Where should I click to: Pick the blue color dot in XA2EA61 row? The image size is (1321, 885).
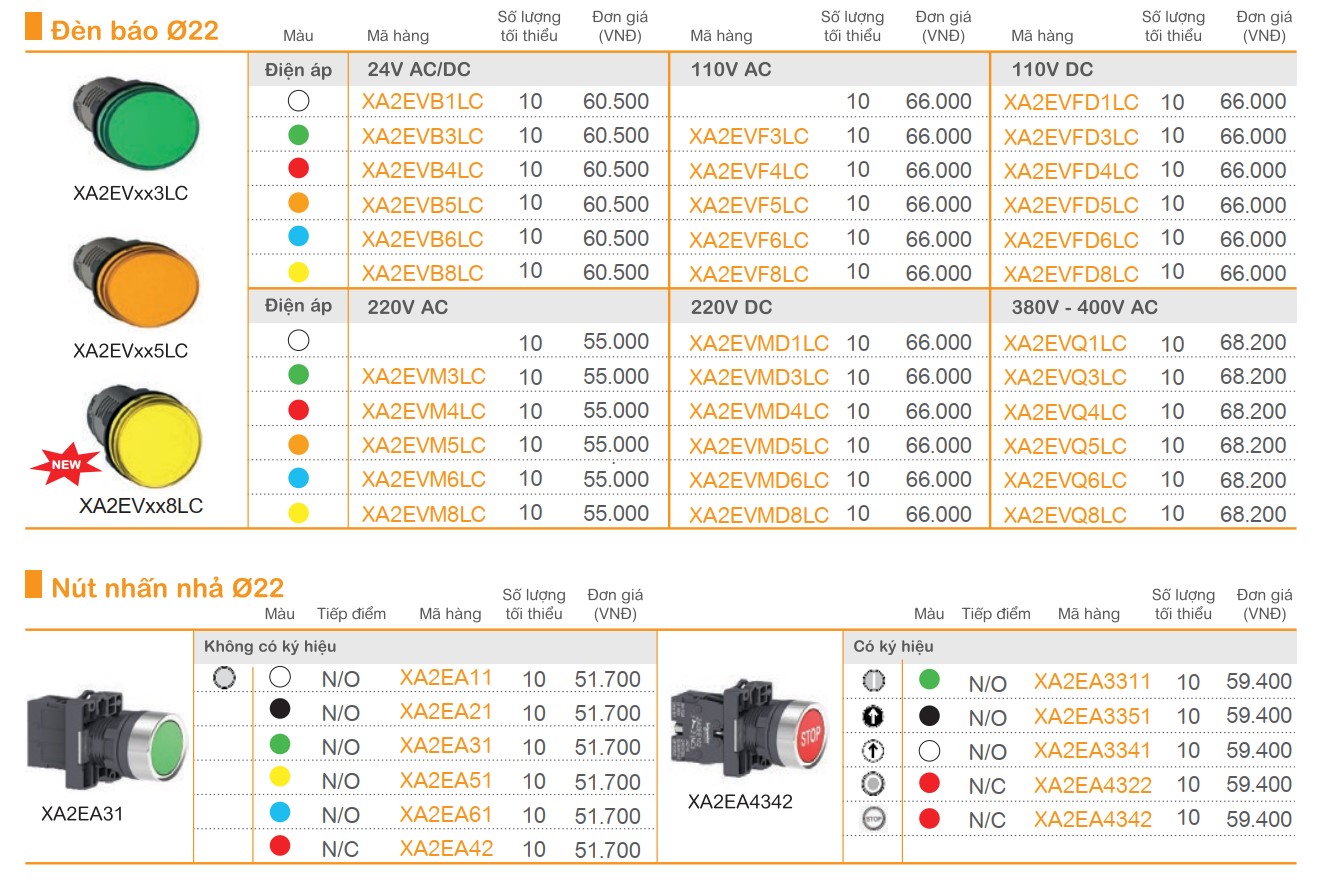point(280,812)
